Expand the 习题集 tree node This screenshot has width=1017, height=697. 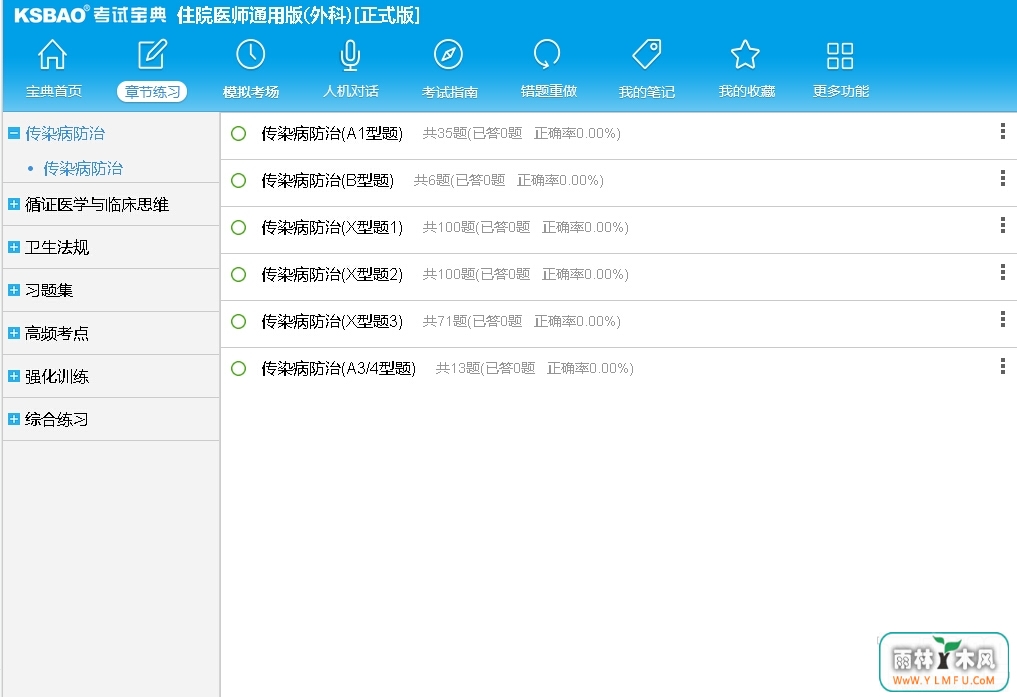pos(14,290)
